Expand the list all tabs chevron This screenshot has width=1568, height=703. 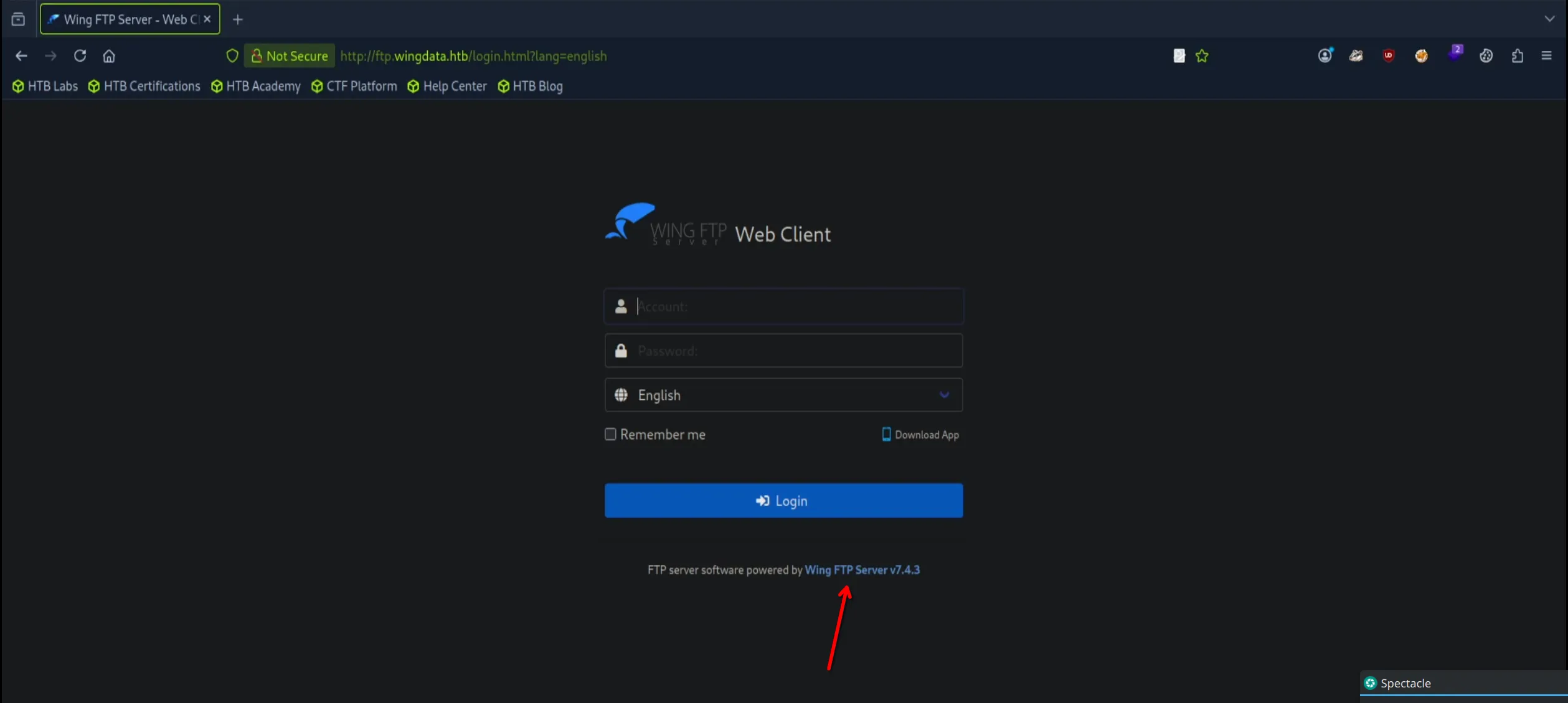click(1549, 19)
